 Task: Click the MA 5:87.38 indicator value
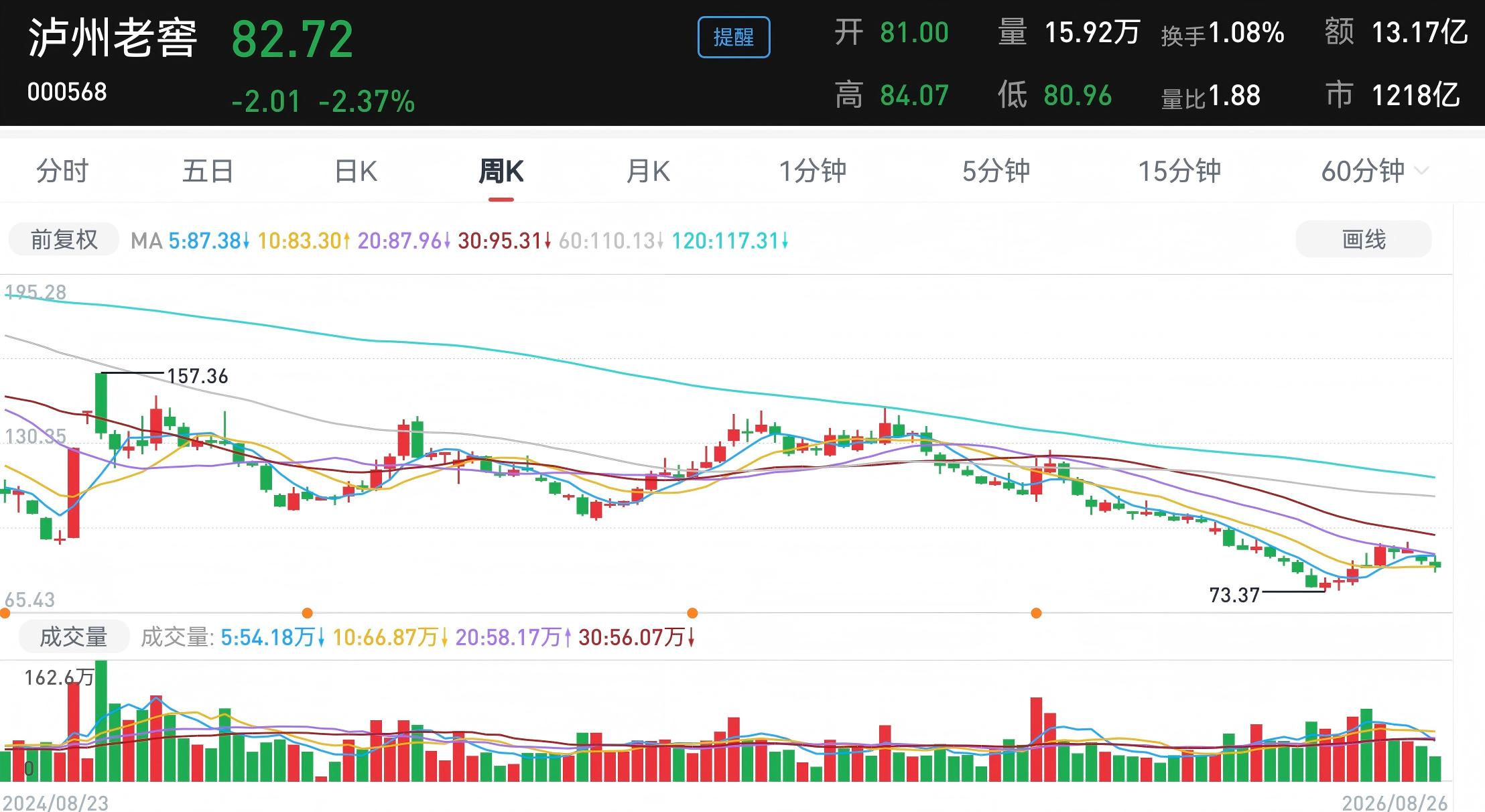[209, 241]
